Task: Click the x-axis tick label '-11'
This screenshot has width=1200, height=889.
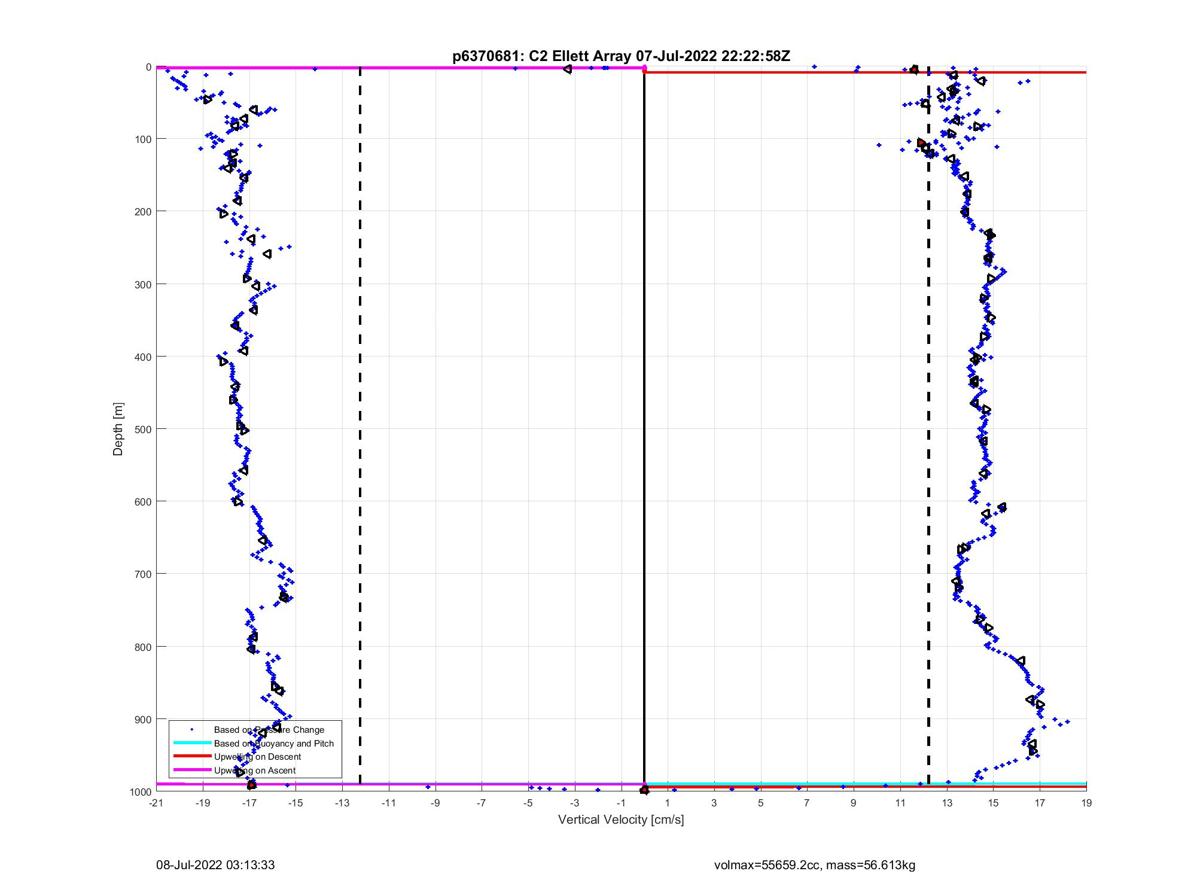Action: (388, 803)
